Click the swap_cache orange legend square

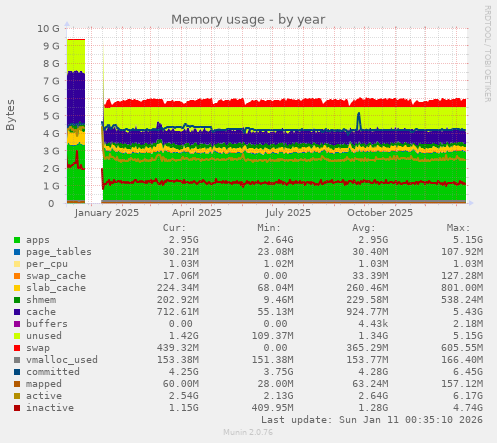[17, 276]
